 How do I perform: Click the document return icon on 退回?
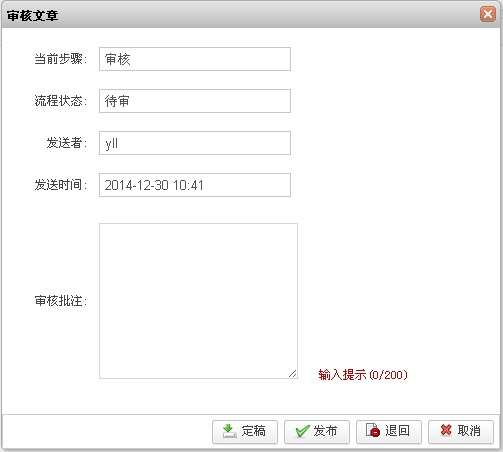[x=373, y=430]
